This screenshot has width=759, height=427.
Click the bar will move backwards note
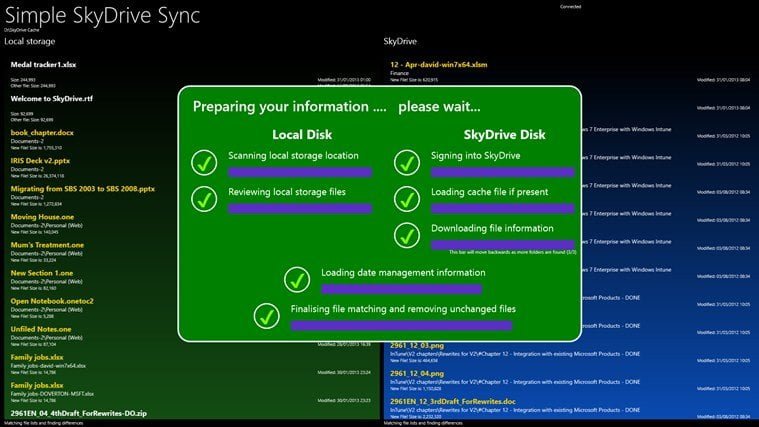(512, 252)
